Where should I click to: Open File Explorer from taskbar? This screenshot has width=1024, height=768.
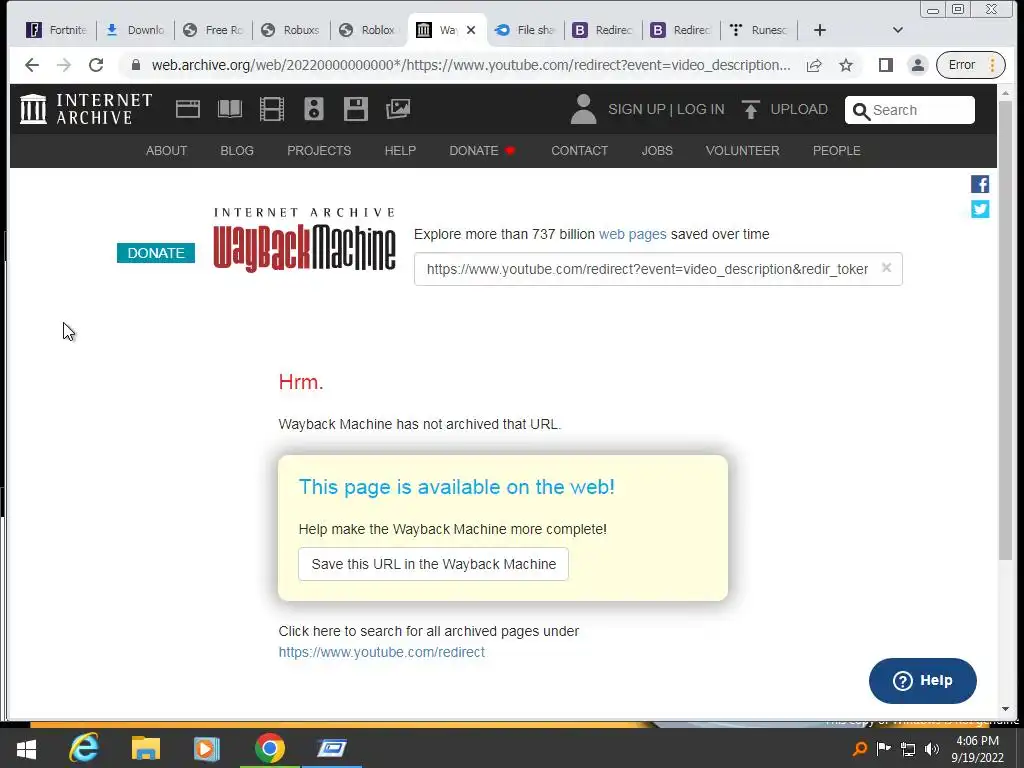click(146, 748)
